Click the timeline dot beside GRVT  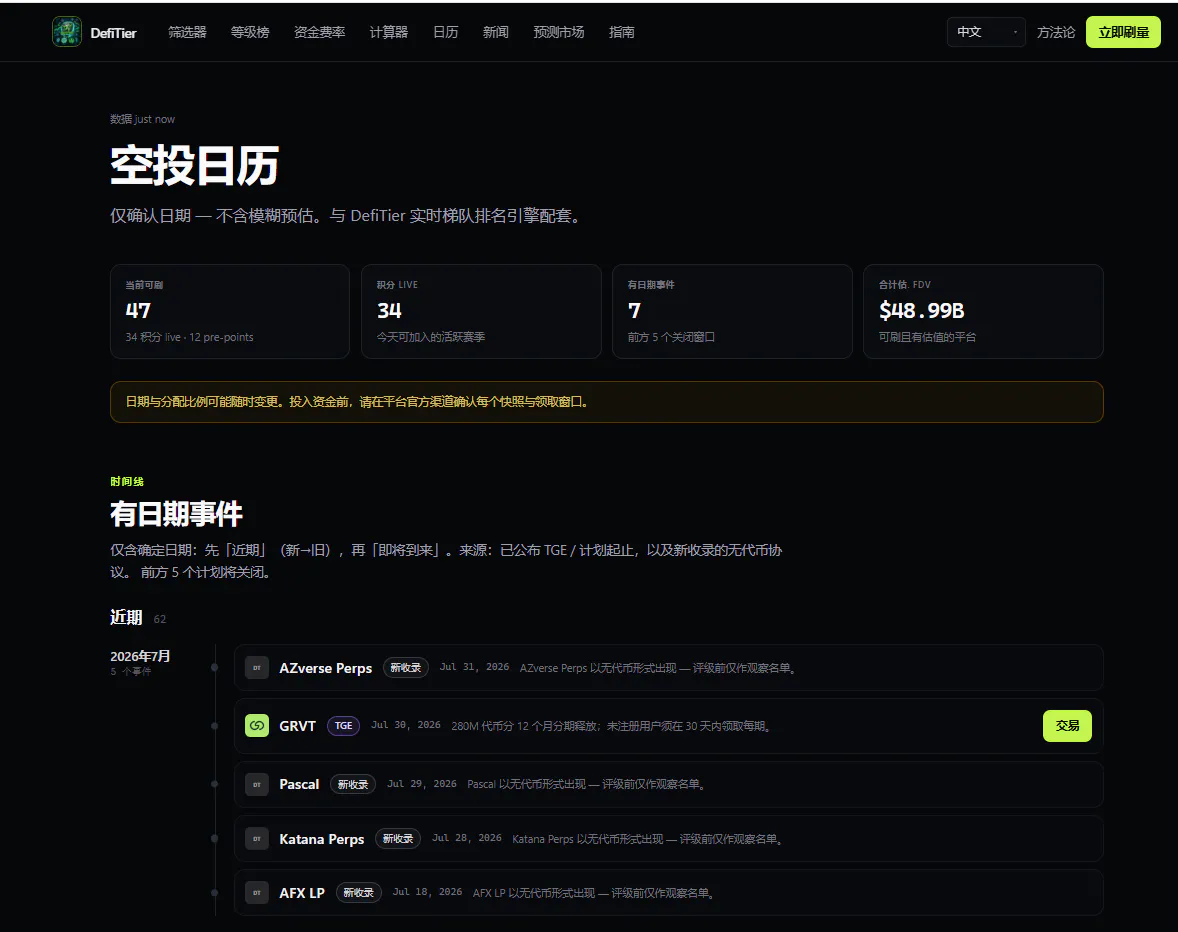click(215, 725)
